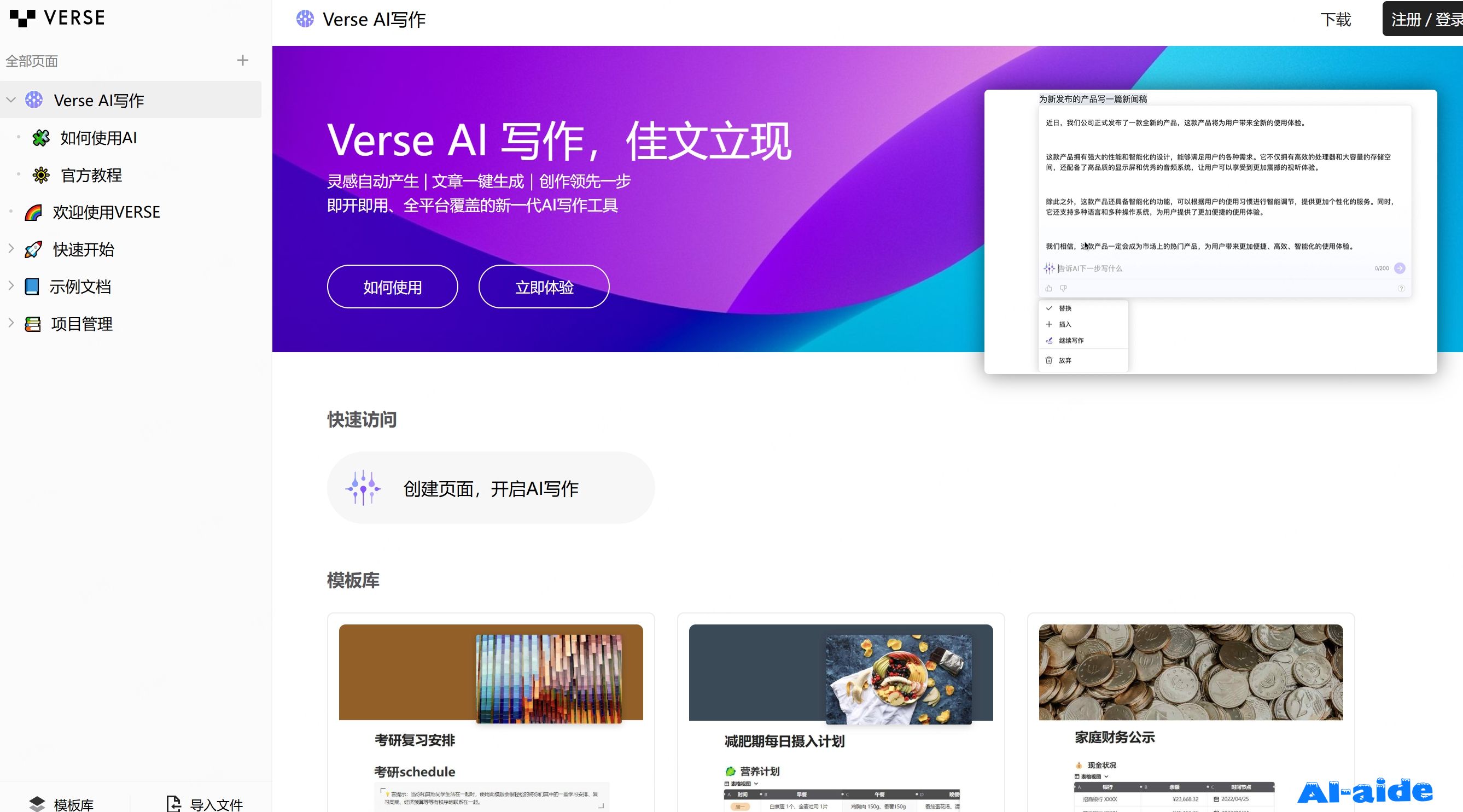Click the 全部页面 sidebar heading
This screenshot has width=1463, height=812.
[32, 61]
